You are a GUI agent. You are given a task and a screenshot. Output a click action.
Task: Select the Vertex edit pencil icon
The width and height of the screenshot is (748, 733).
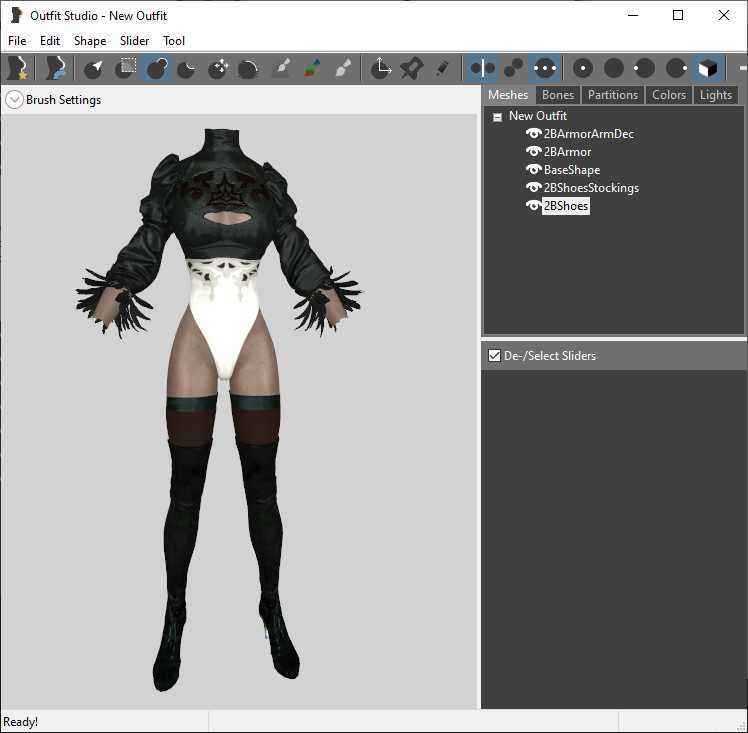442,68
